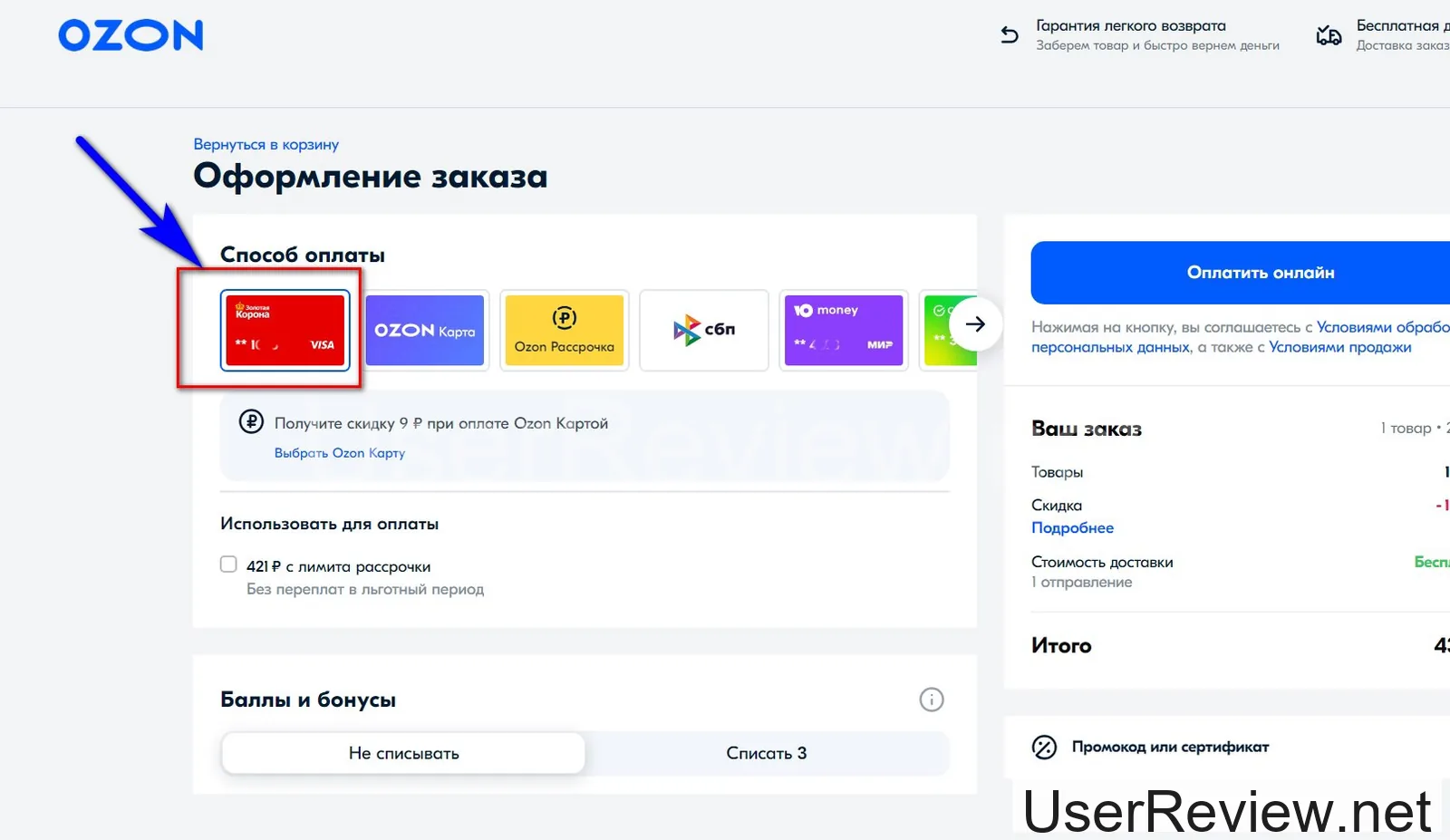Image resolution: width=1450 pixels, height=840 pixels.
Task: Select the Золотая Корона Visa card
Action: (x=285, y=330)
